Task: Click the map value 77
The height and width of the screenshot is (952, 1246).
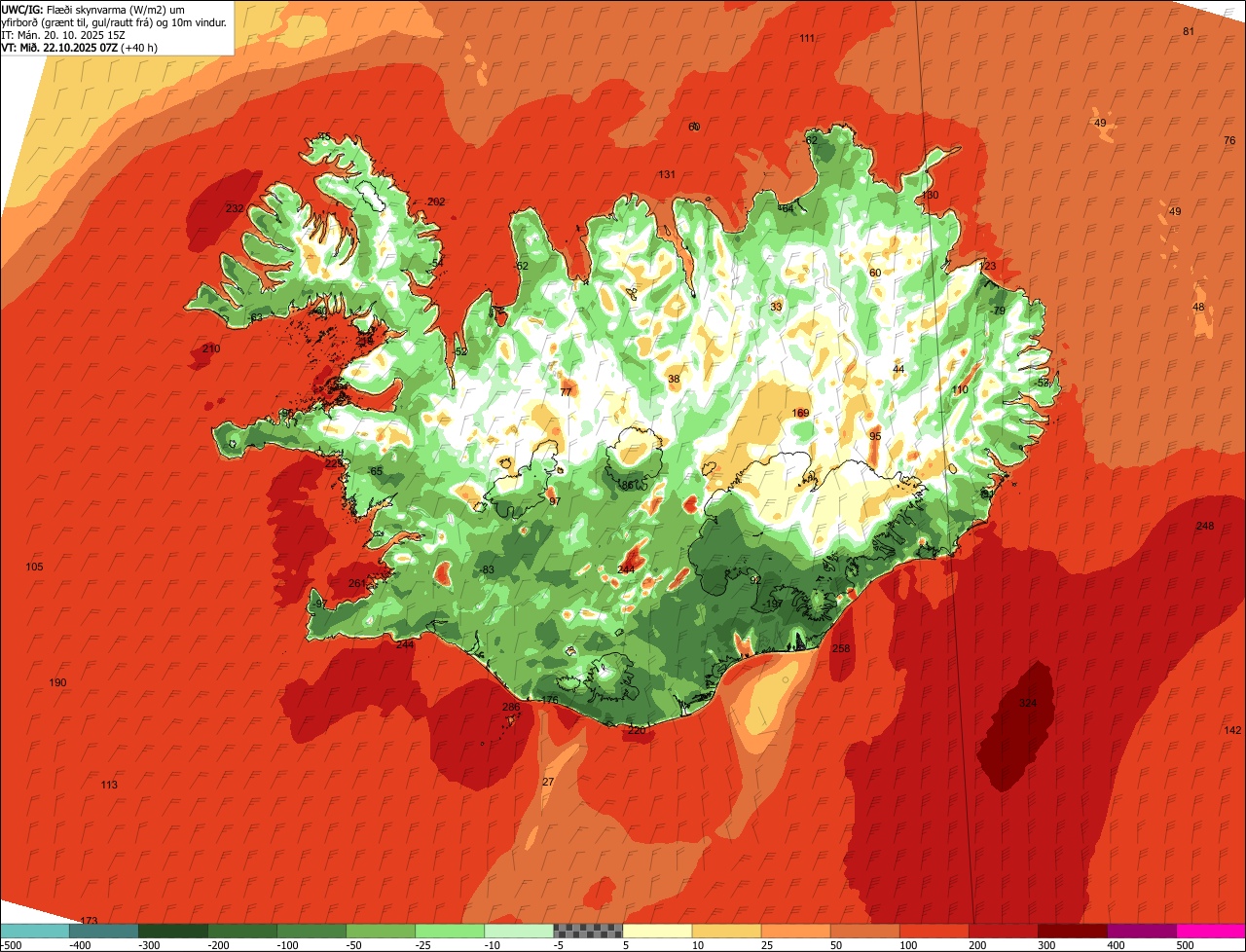Action: click(566, 393)
